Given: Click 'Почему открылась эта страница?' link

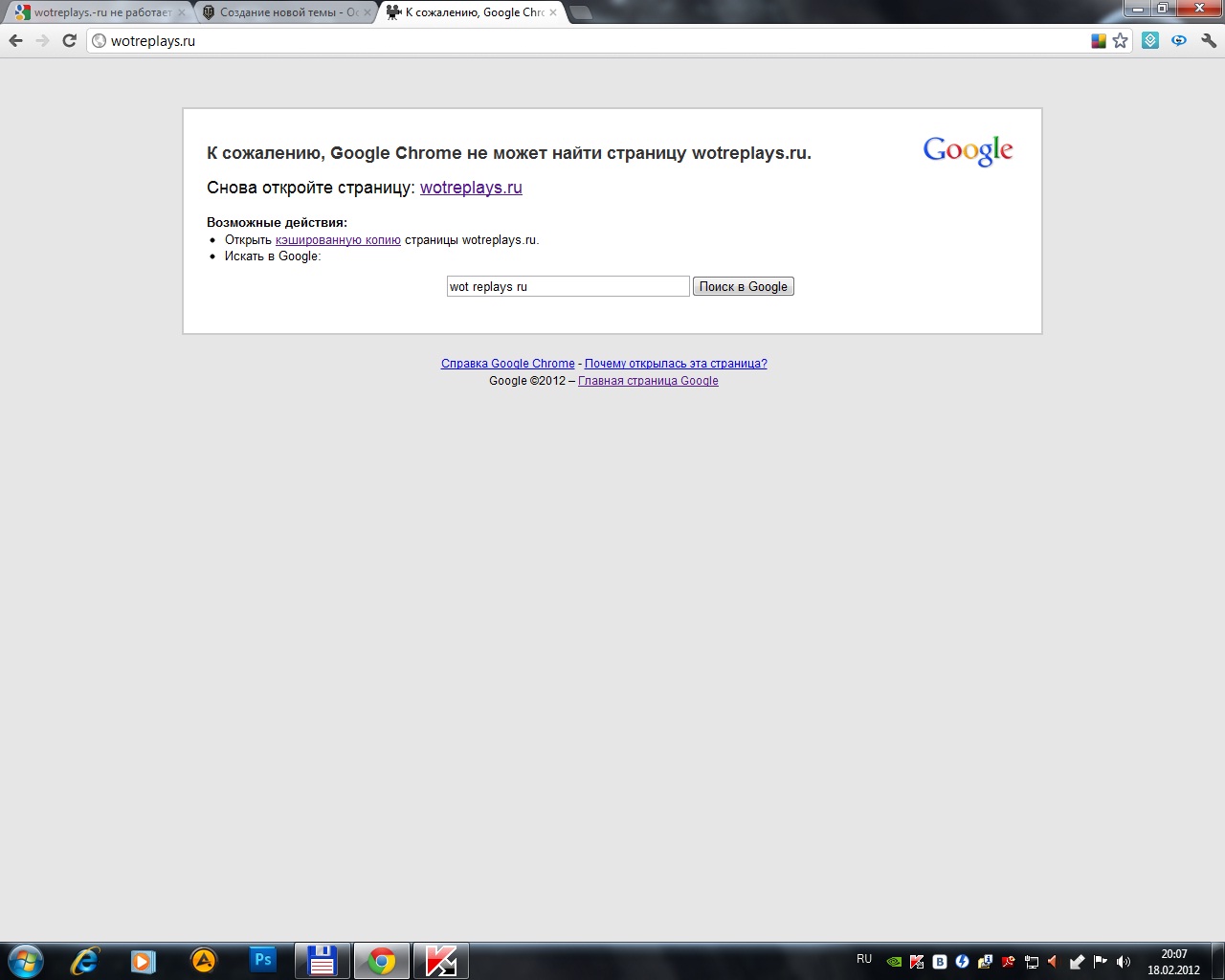Looking at the screenshot, I should 676,364.
